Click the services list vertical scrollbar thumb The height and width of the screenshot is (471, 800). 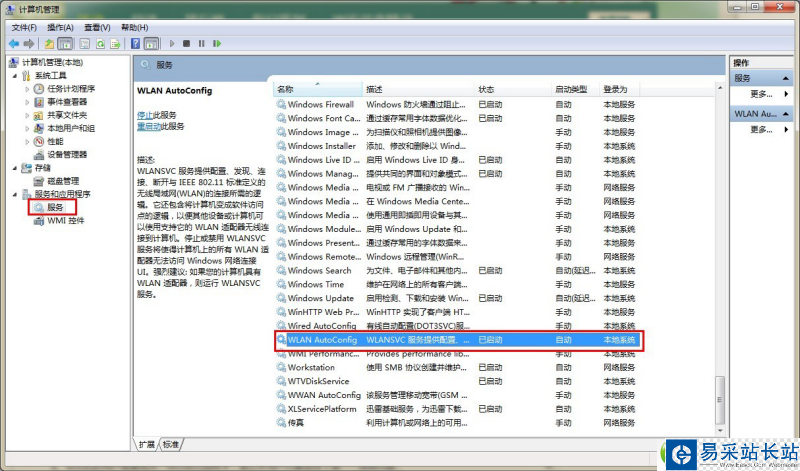pyautogui.click(x=720, y=400)
